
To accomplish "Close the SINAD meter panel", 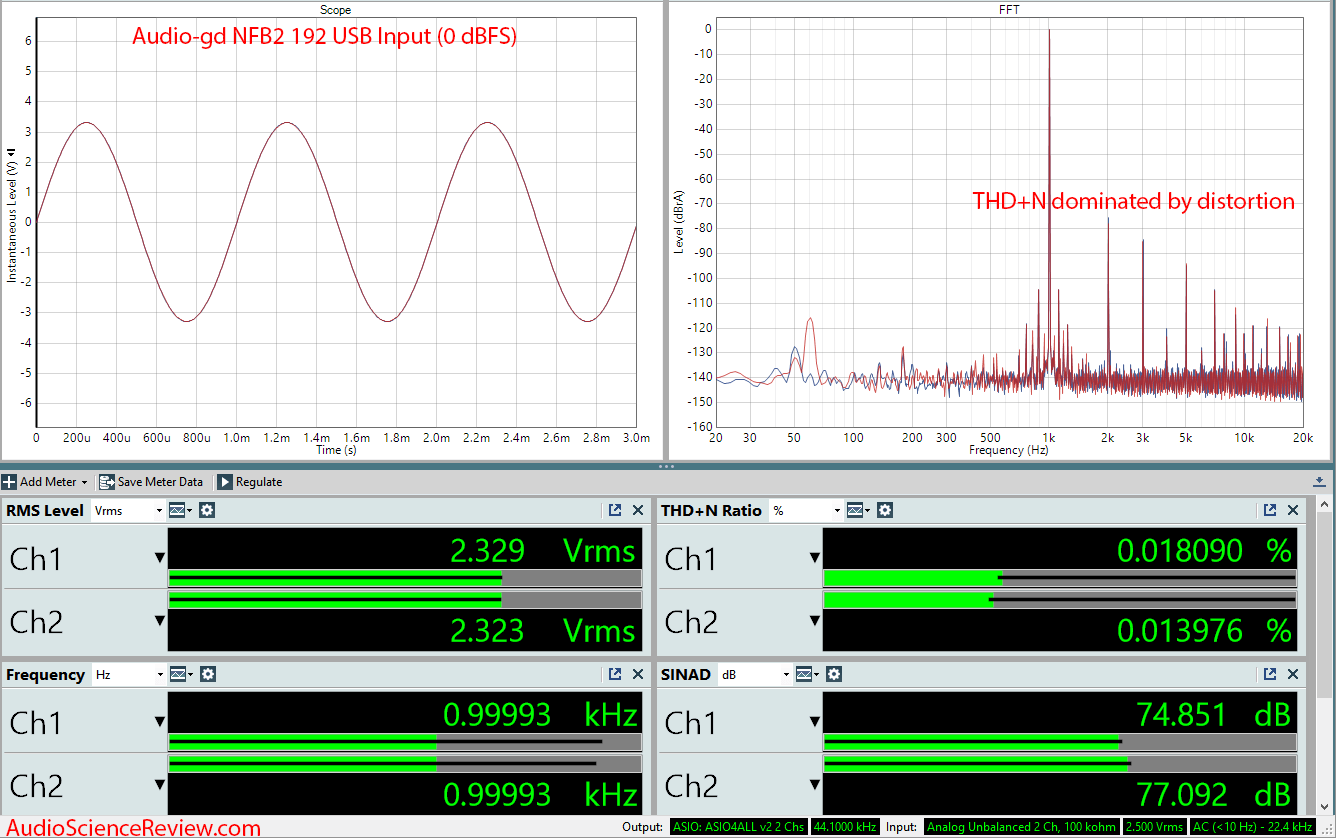I will click(x=1293, y=674).
